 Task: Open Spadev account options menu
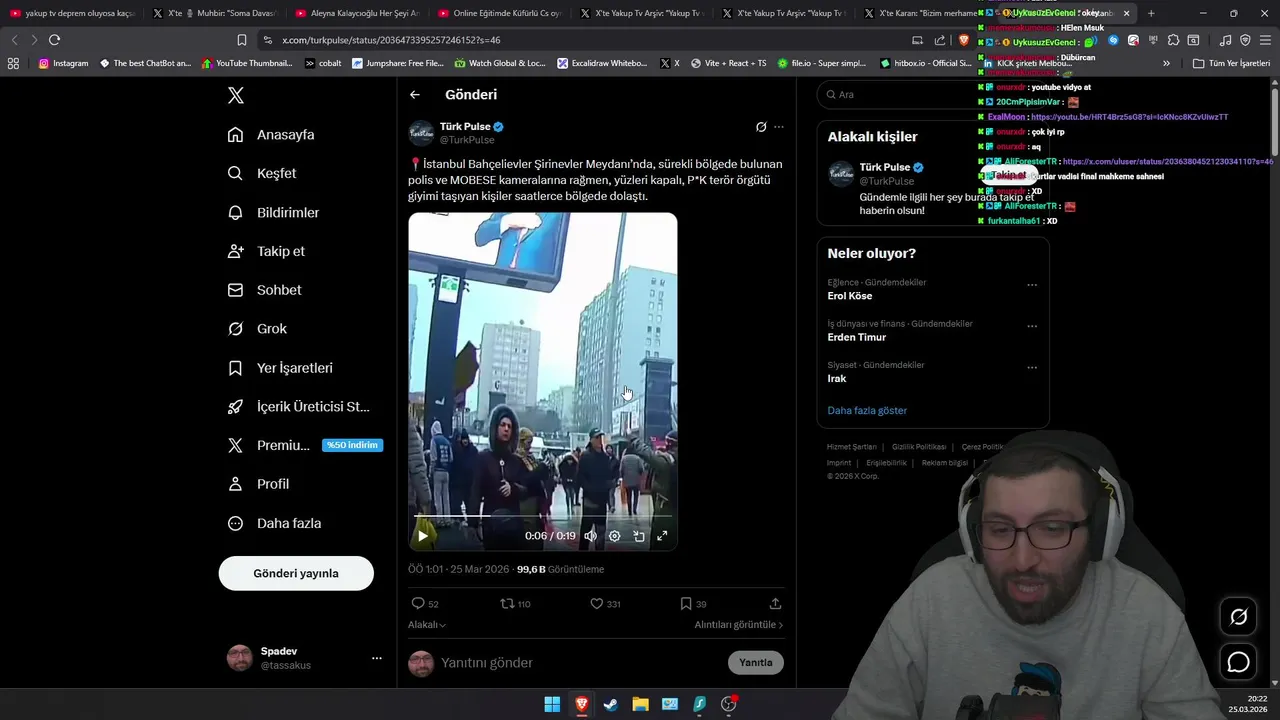[377, 658]
